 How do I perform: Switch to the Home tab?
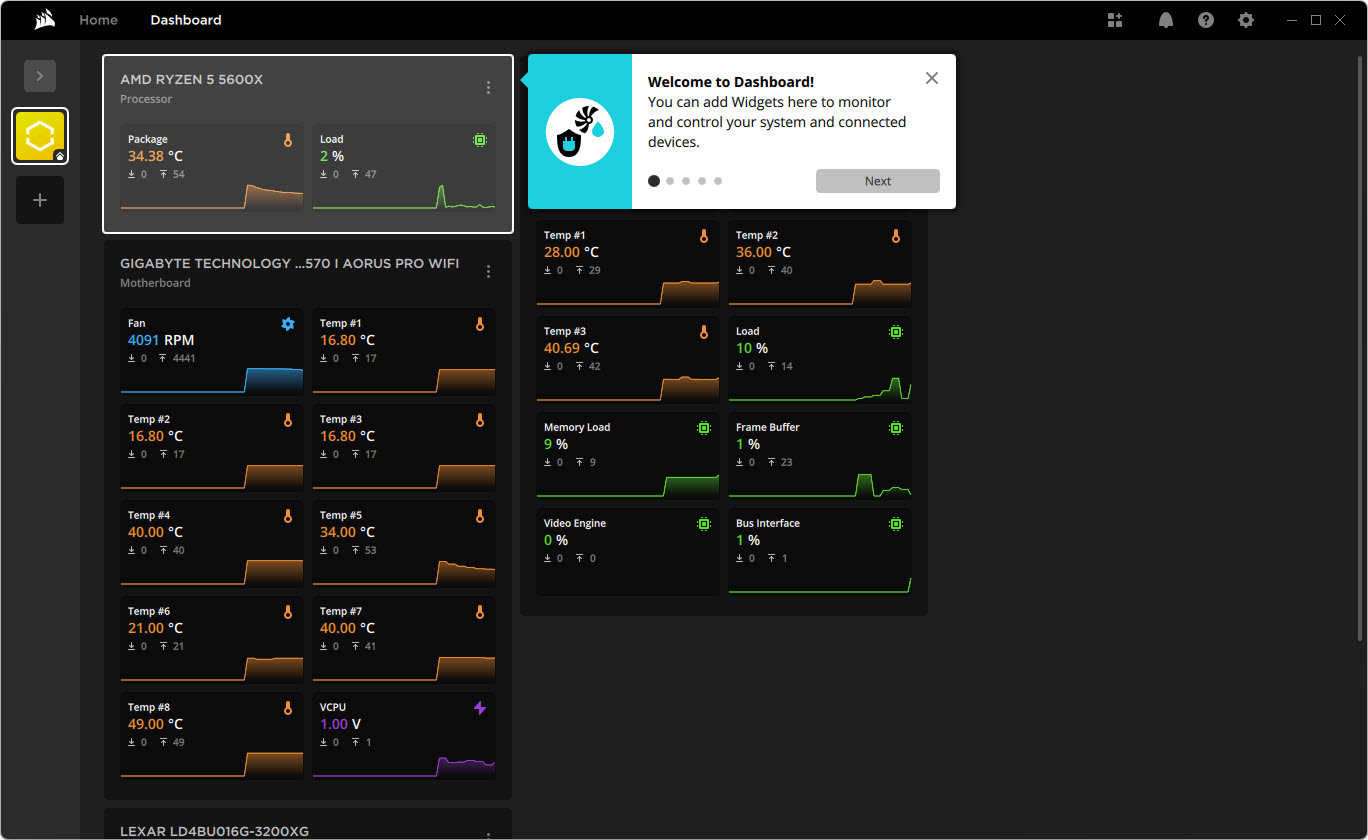(x=98, y=20)
